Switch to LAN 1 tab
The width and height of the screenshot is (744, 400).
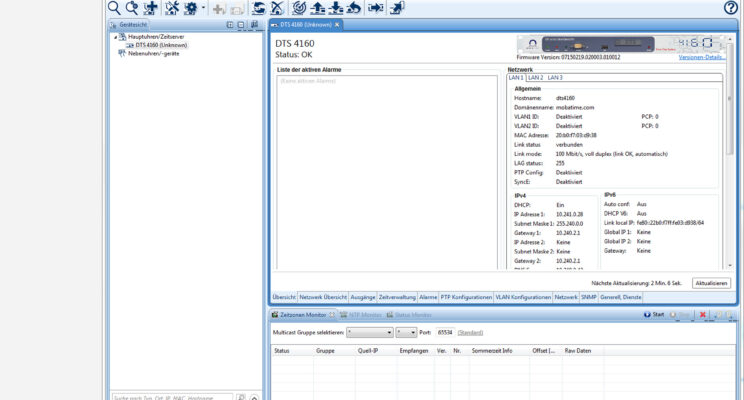[516, 77]
